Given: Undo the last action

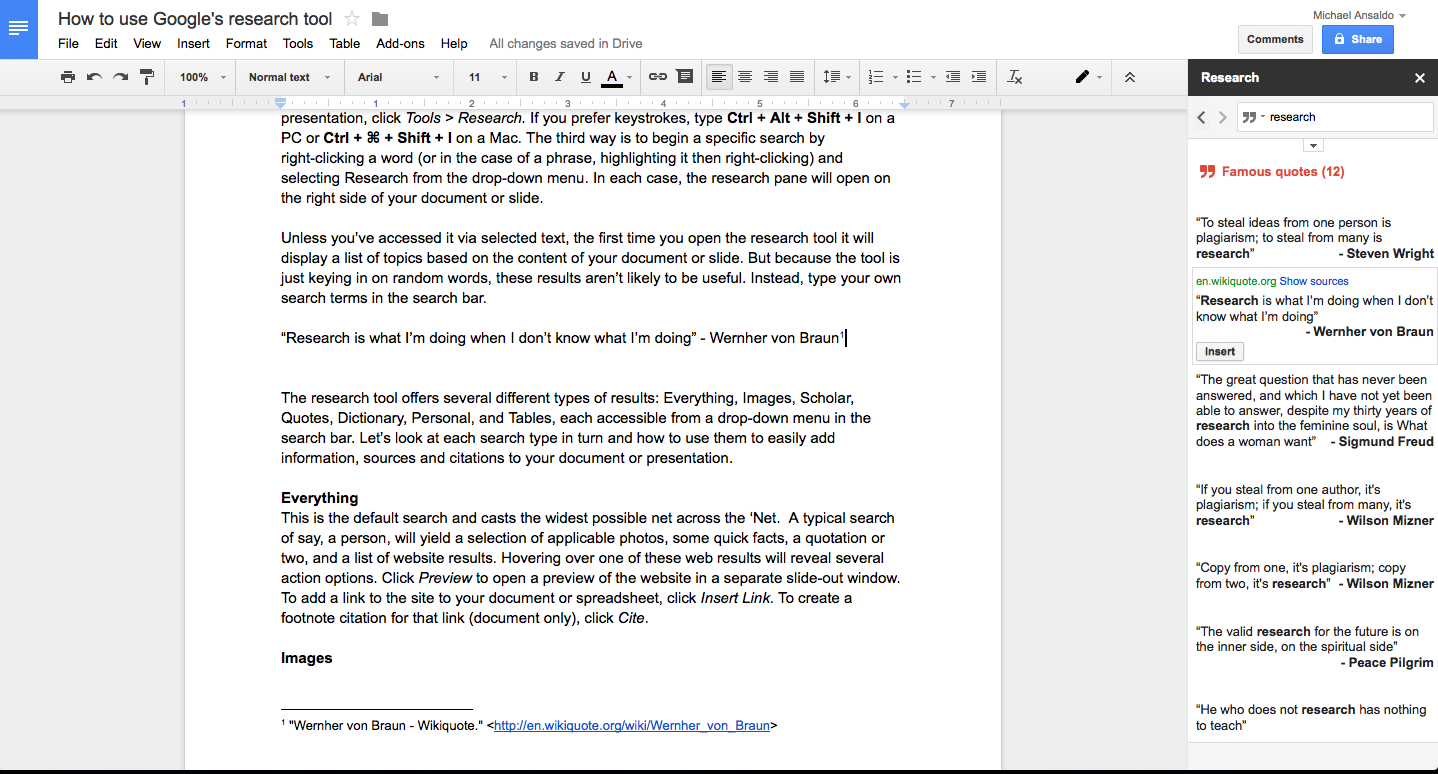Looking at the screenshot, I should click(94, 77).
